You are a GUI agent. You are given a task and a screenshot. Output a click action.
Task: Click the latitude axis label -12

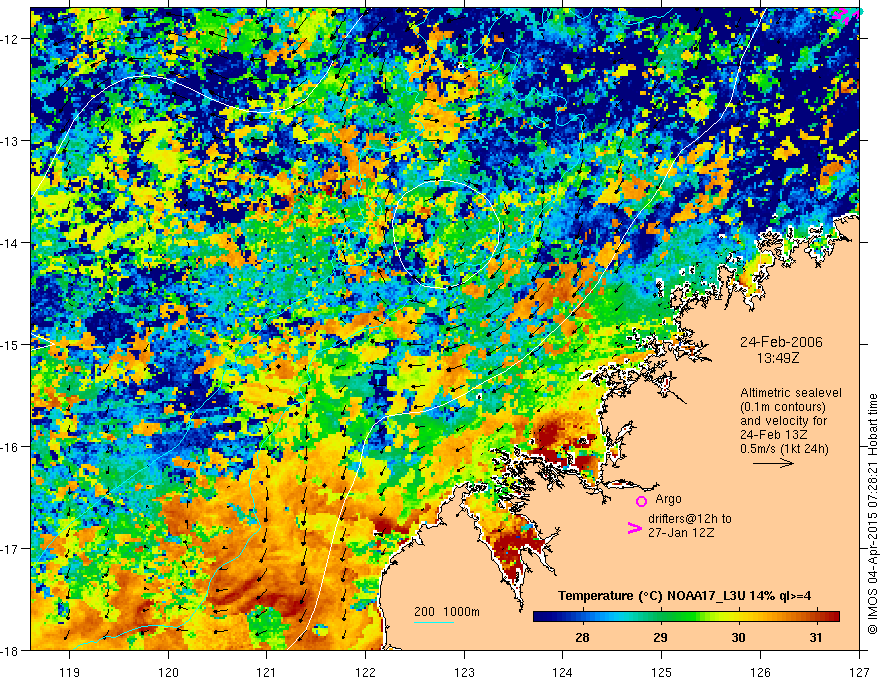[x=10, y=39]
